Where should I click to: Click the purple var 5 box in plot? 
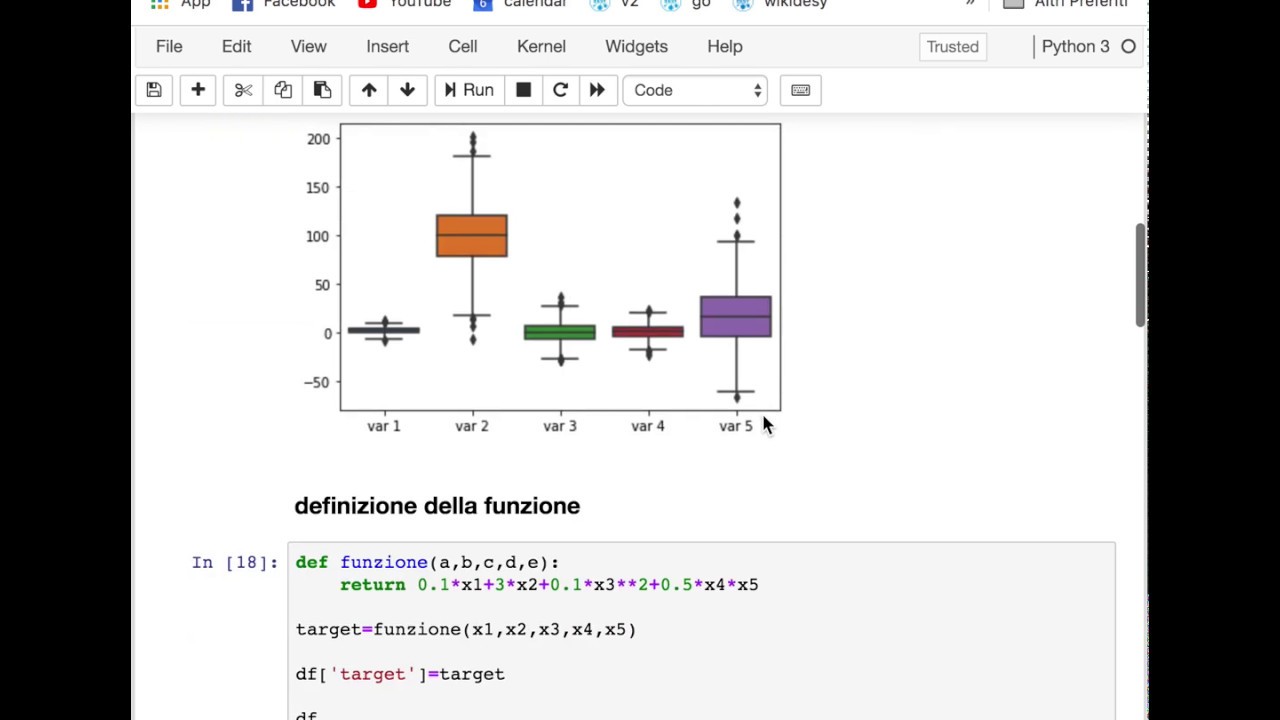[736, 316]
